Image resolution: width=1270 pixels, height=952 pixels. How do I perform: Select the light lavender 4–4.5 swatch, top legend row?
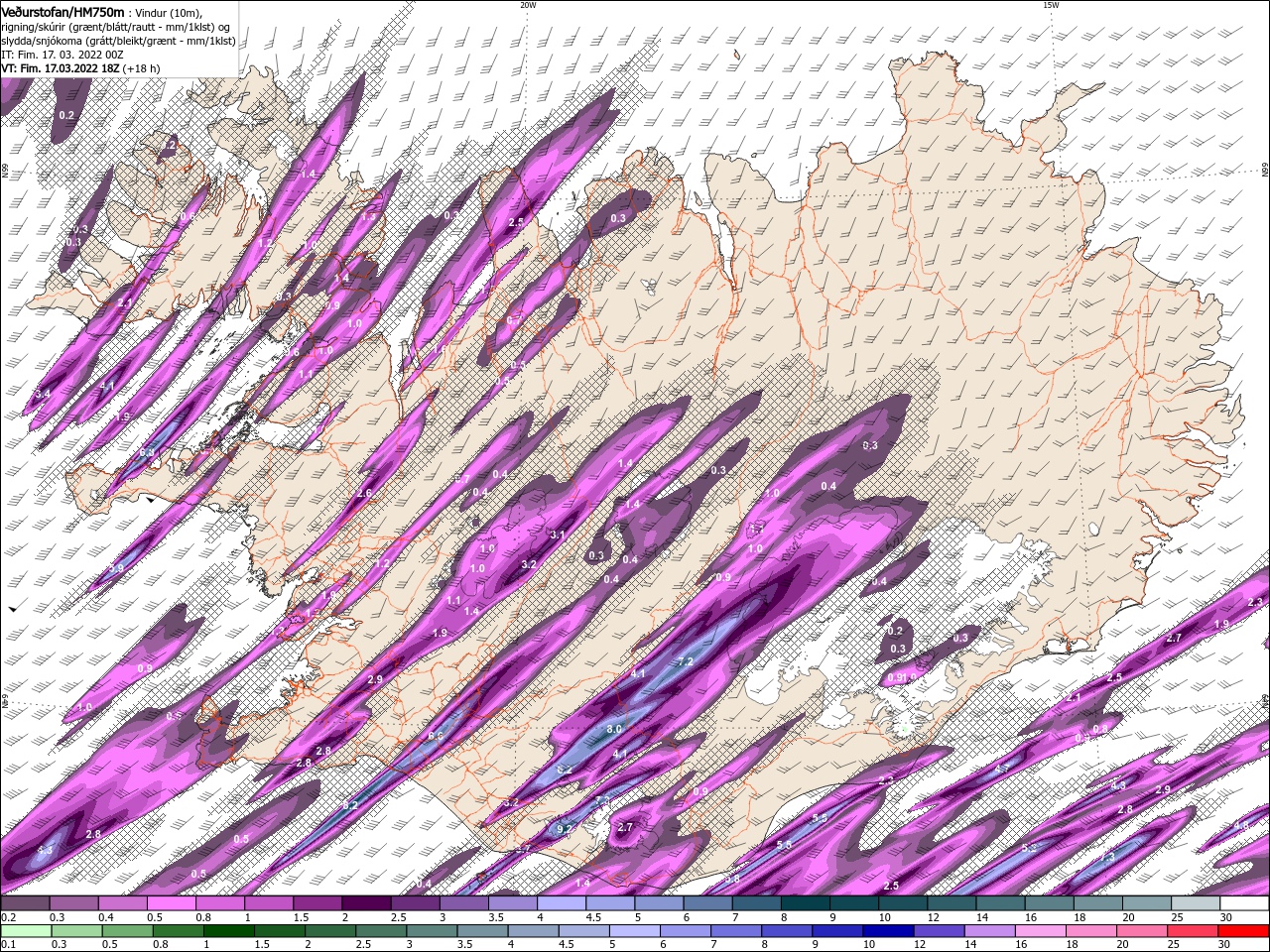pyautogui.click(x=561, y=903)
